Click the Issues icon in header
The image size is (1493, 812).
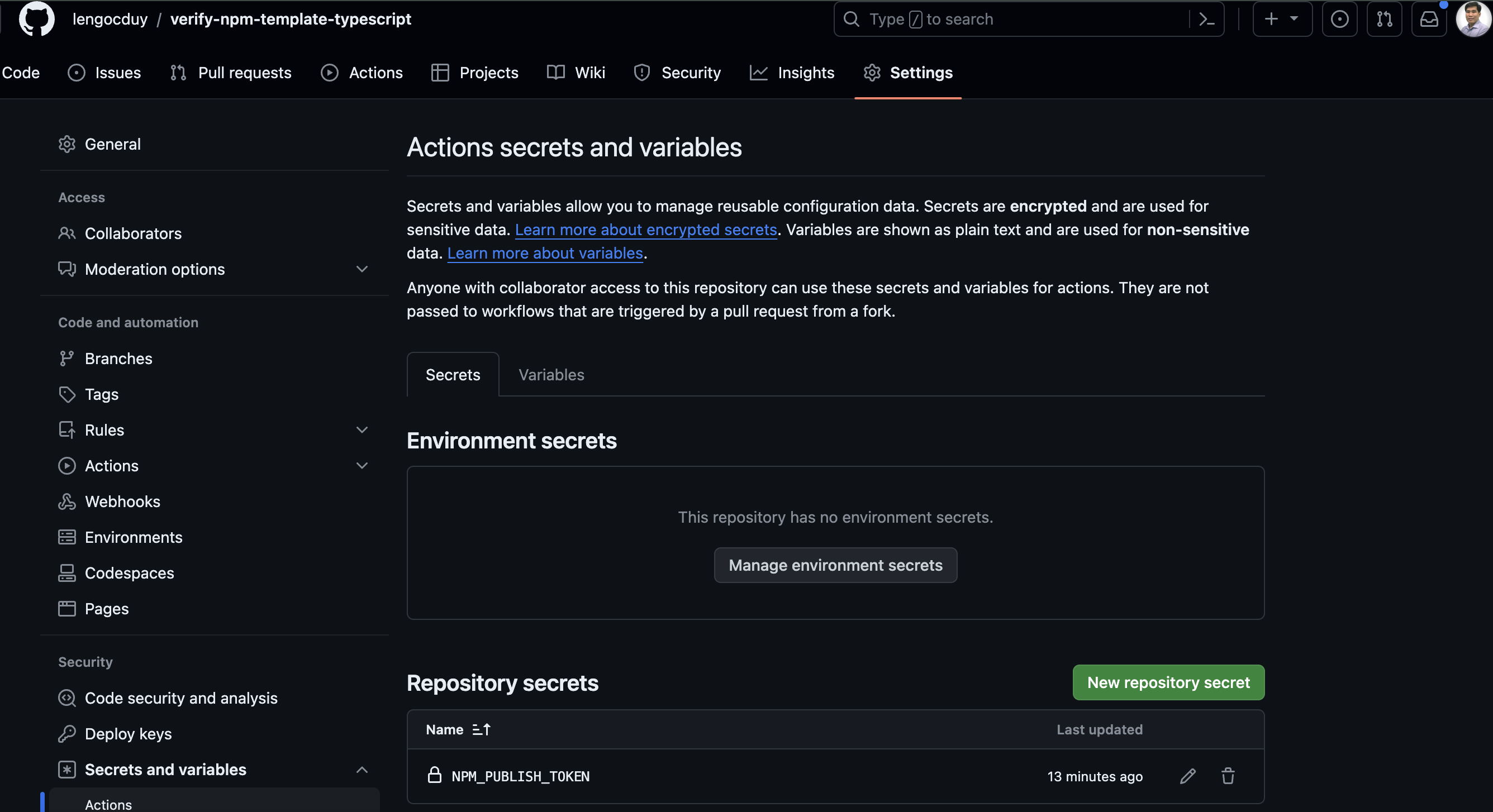pyautogui.click(x=1339, y=19)
